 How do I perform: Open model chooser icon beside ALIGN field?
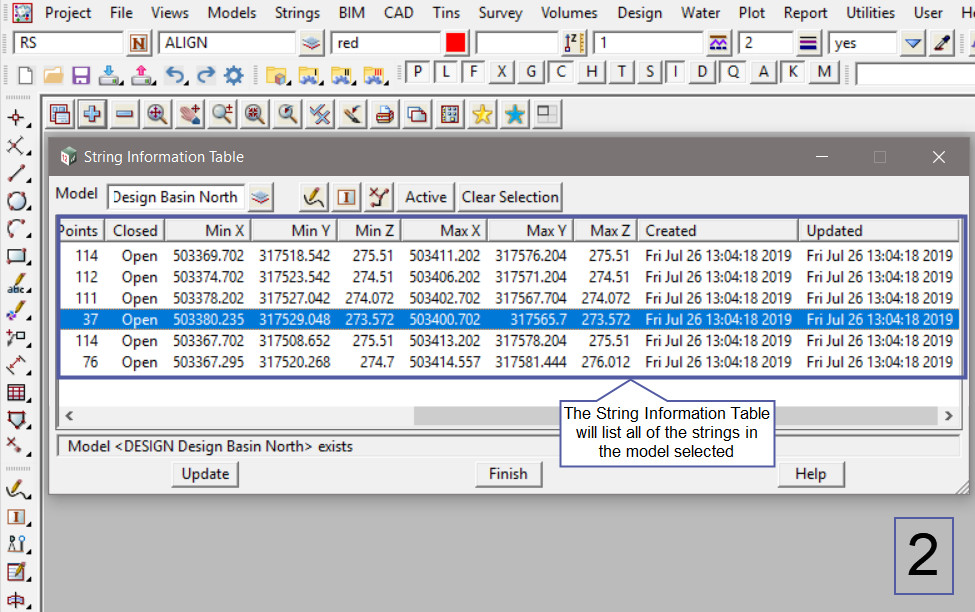[x=312, y=43]
